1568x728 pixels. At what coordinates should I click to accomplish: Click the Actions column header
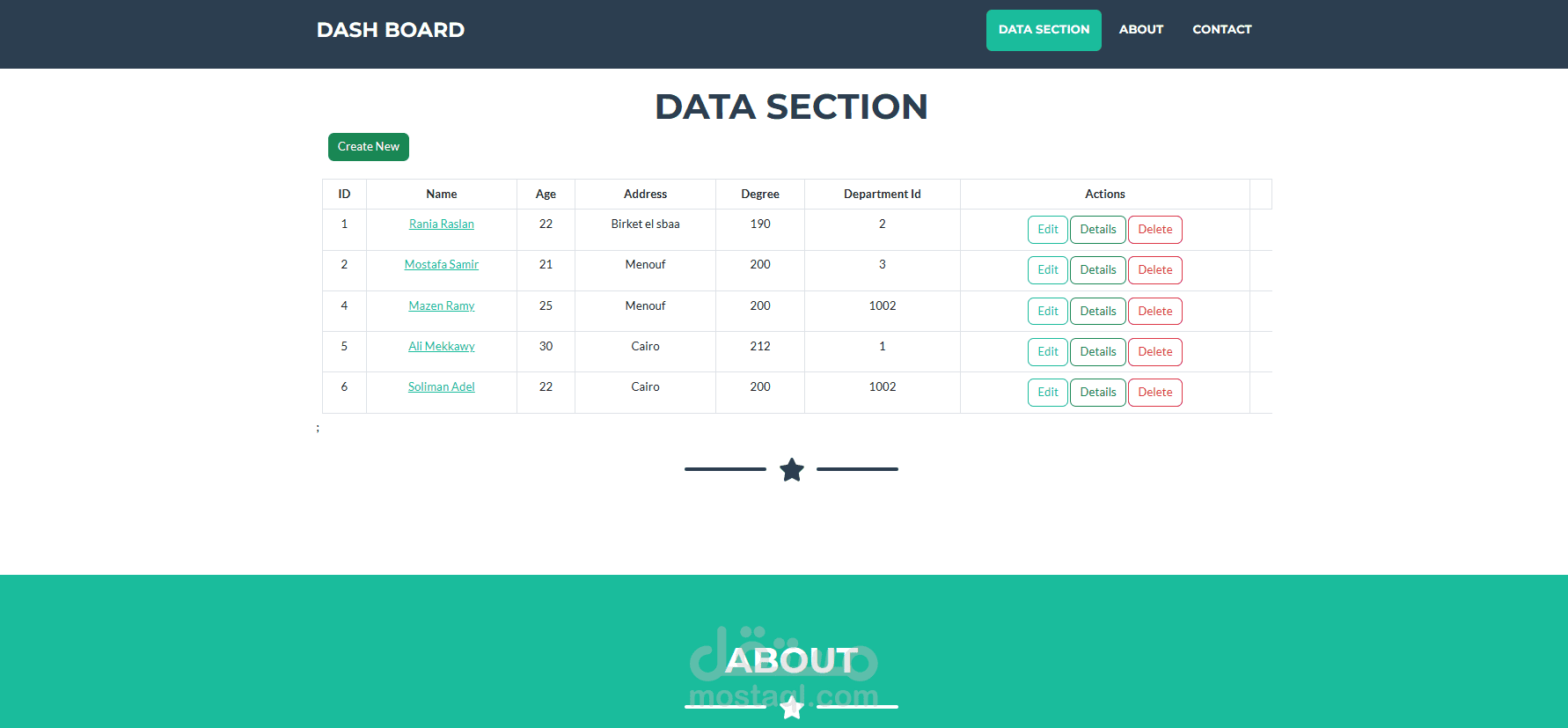click(x=1105, y=195)
